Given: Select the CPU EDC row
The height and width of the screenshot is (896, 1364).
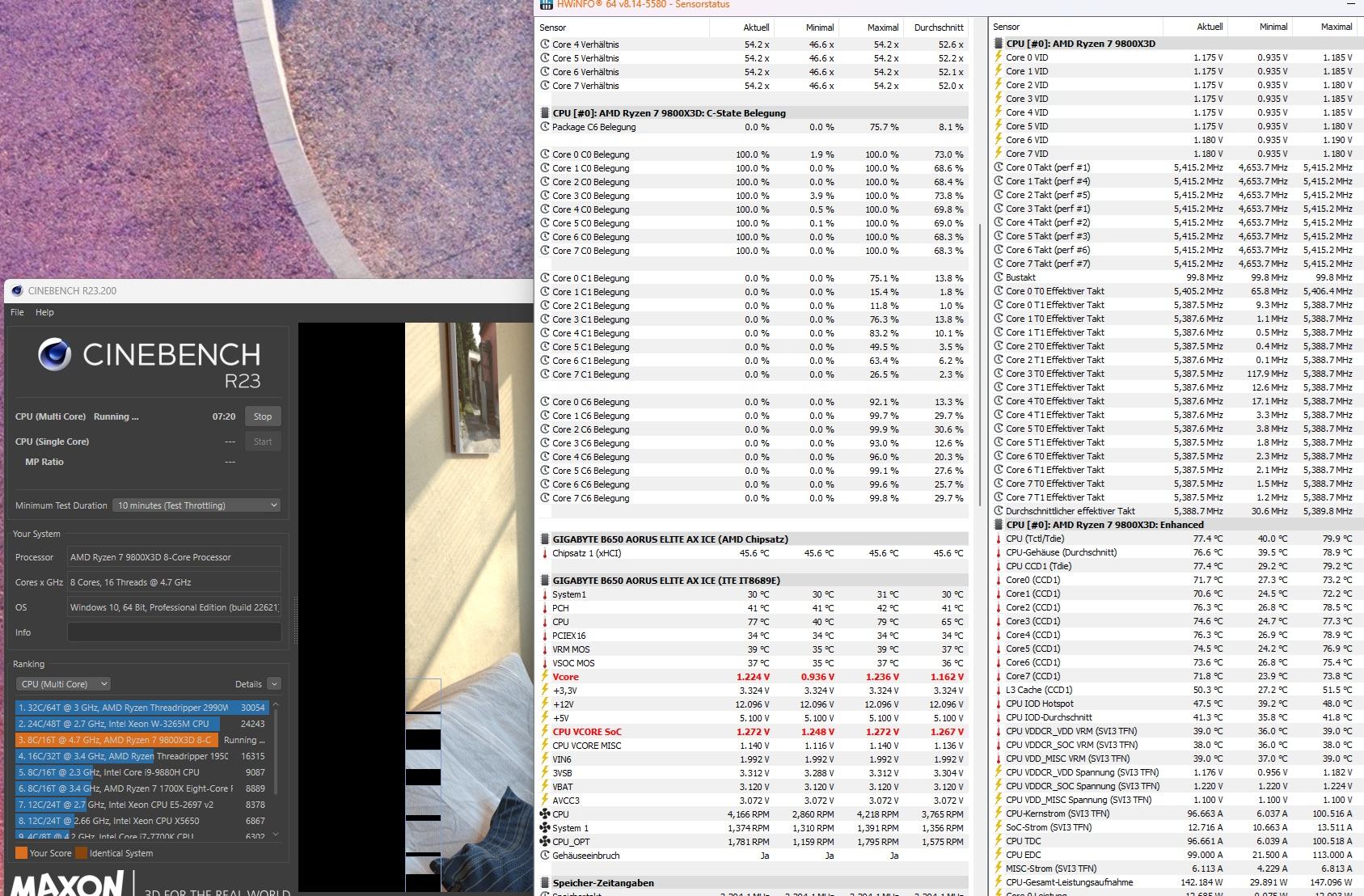Looking at the screenshot, I should click(x=1175, y=855).
